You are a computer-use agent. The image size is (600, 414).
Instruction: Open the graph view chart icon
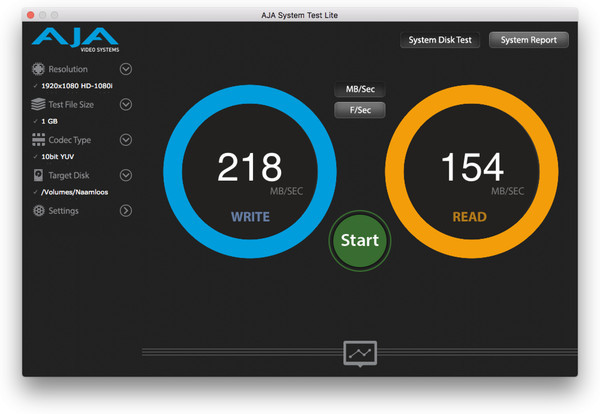[360, 353]
